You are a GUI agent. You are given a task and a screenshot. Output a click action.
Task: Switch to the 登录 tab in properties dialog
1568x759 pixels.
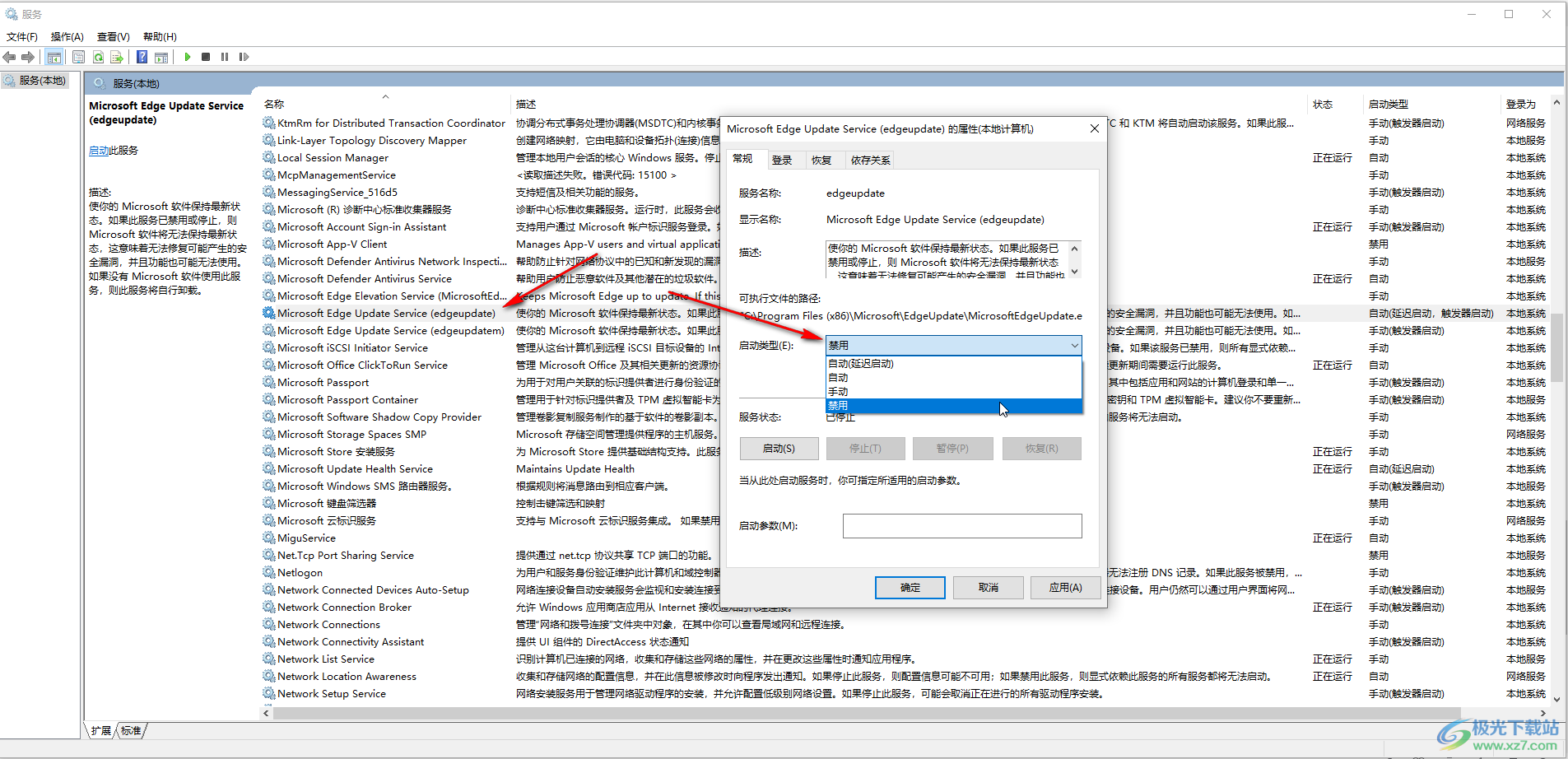(782, 160)
